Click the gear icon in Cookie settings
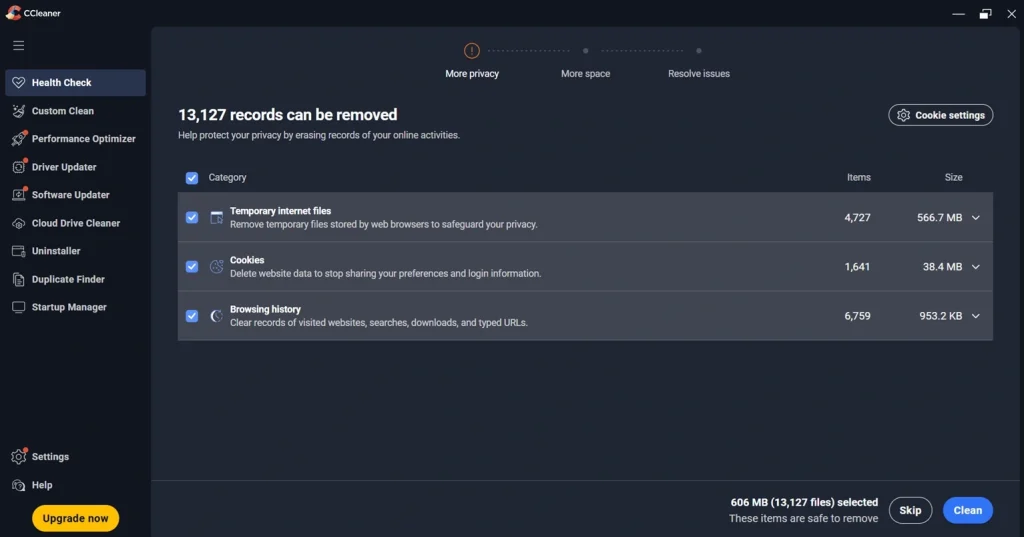1024x537 pixels. click(x=903, y=115)
